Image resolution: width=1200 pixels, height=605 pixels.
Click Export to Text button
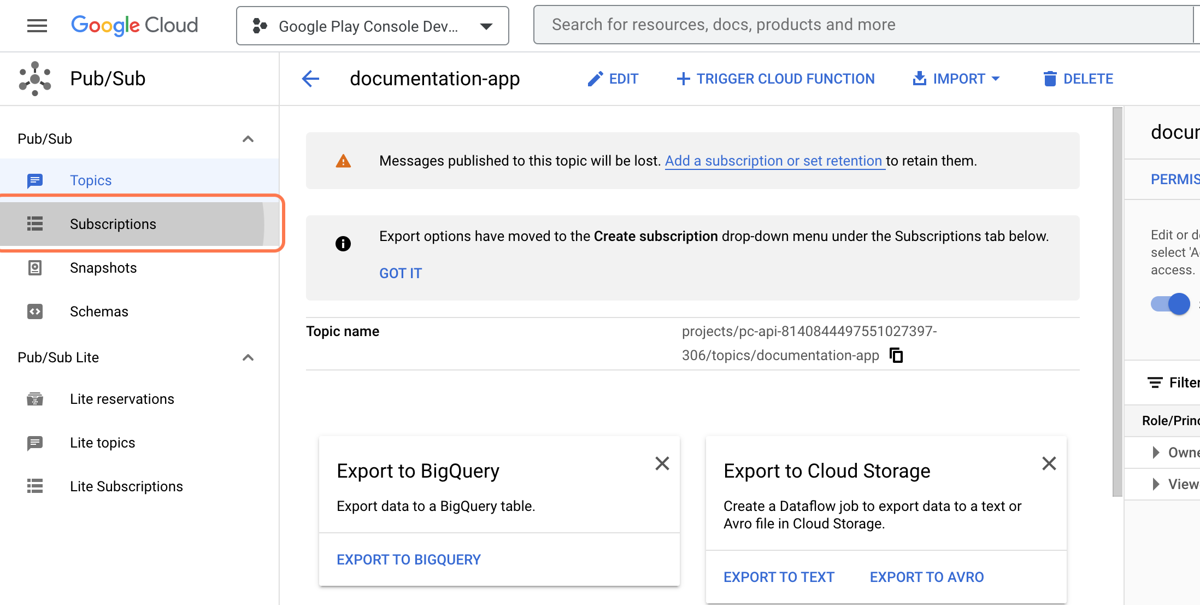[x=779, y=577]
